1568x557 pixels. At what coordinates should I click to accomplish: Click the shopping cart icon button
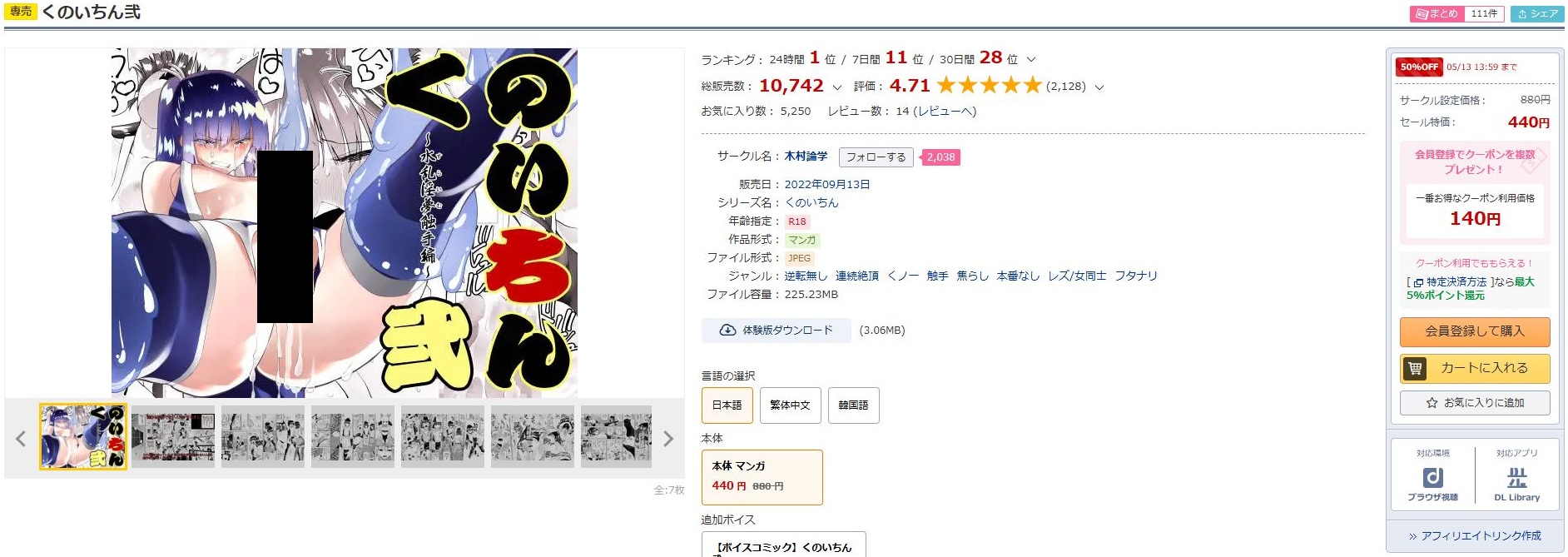1475,368
